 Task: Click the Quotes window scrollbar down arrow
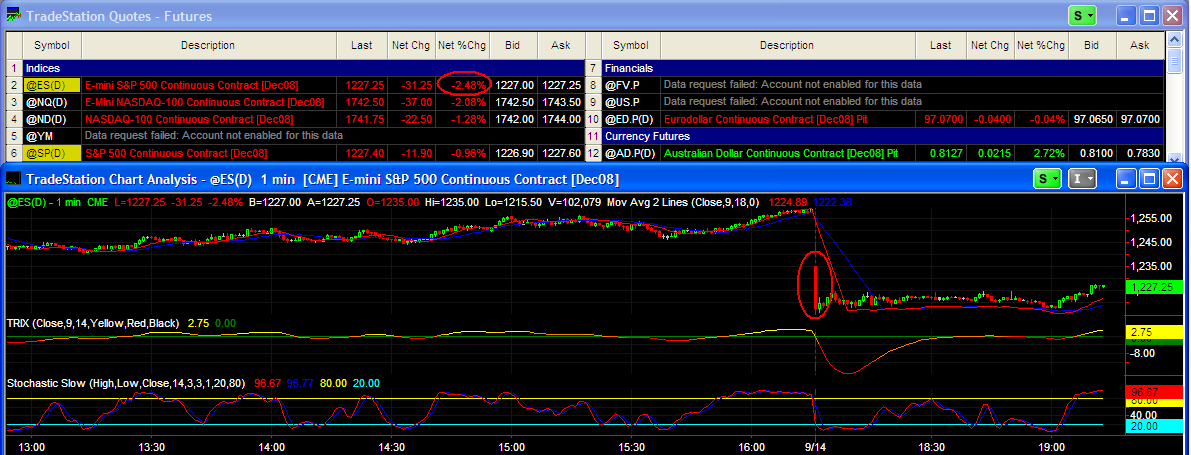[x=1173, y=158]
